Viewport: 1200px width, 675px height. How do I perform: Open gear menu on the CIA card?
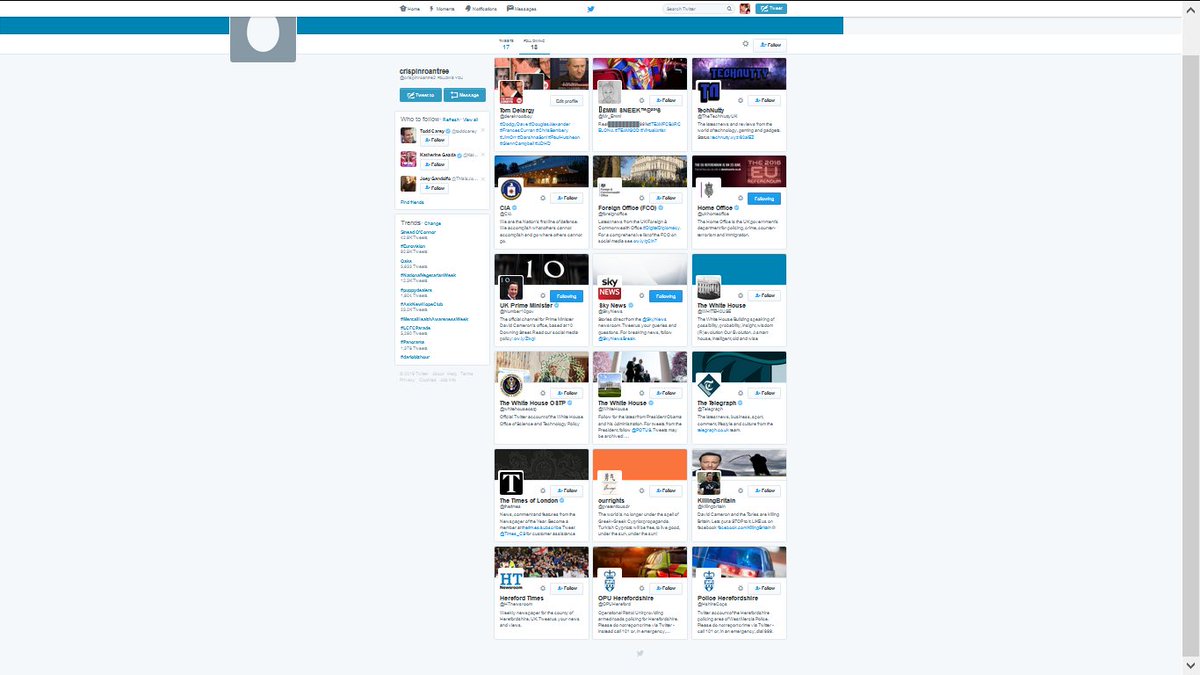pos(543,199)
